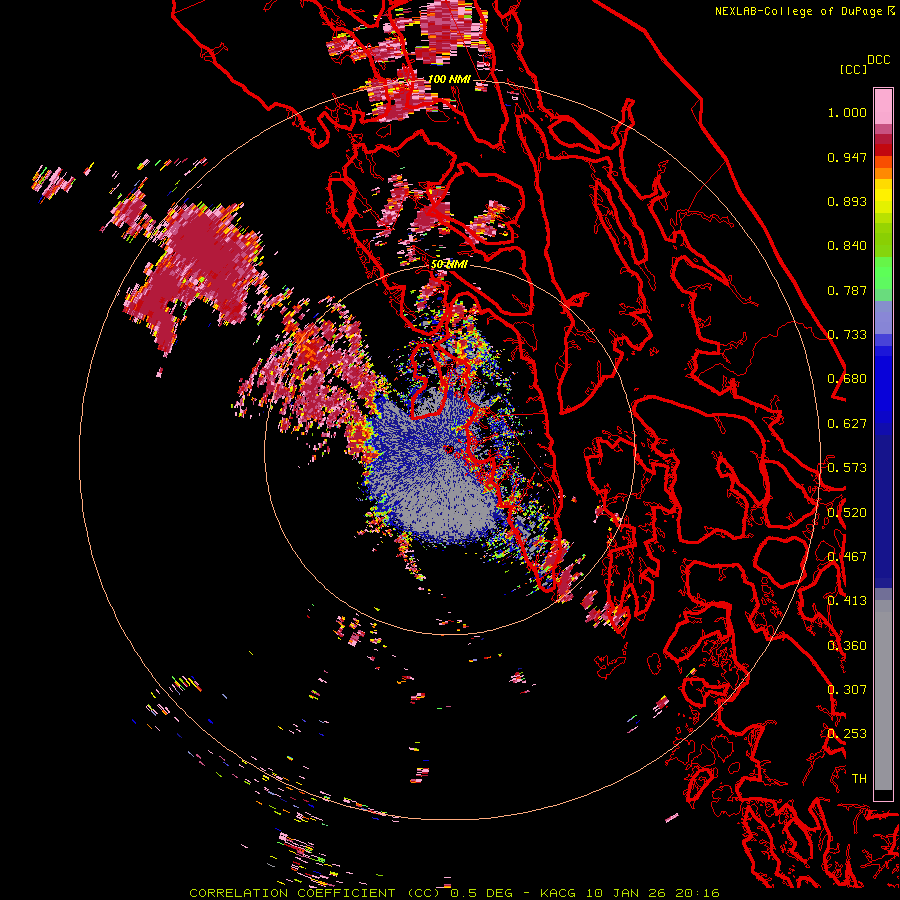Select the 0.520 scale value
Screen dimensions: 900x900
847,513
